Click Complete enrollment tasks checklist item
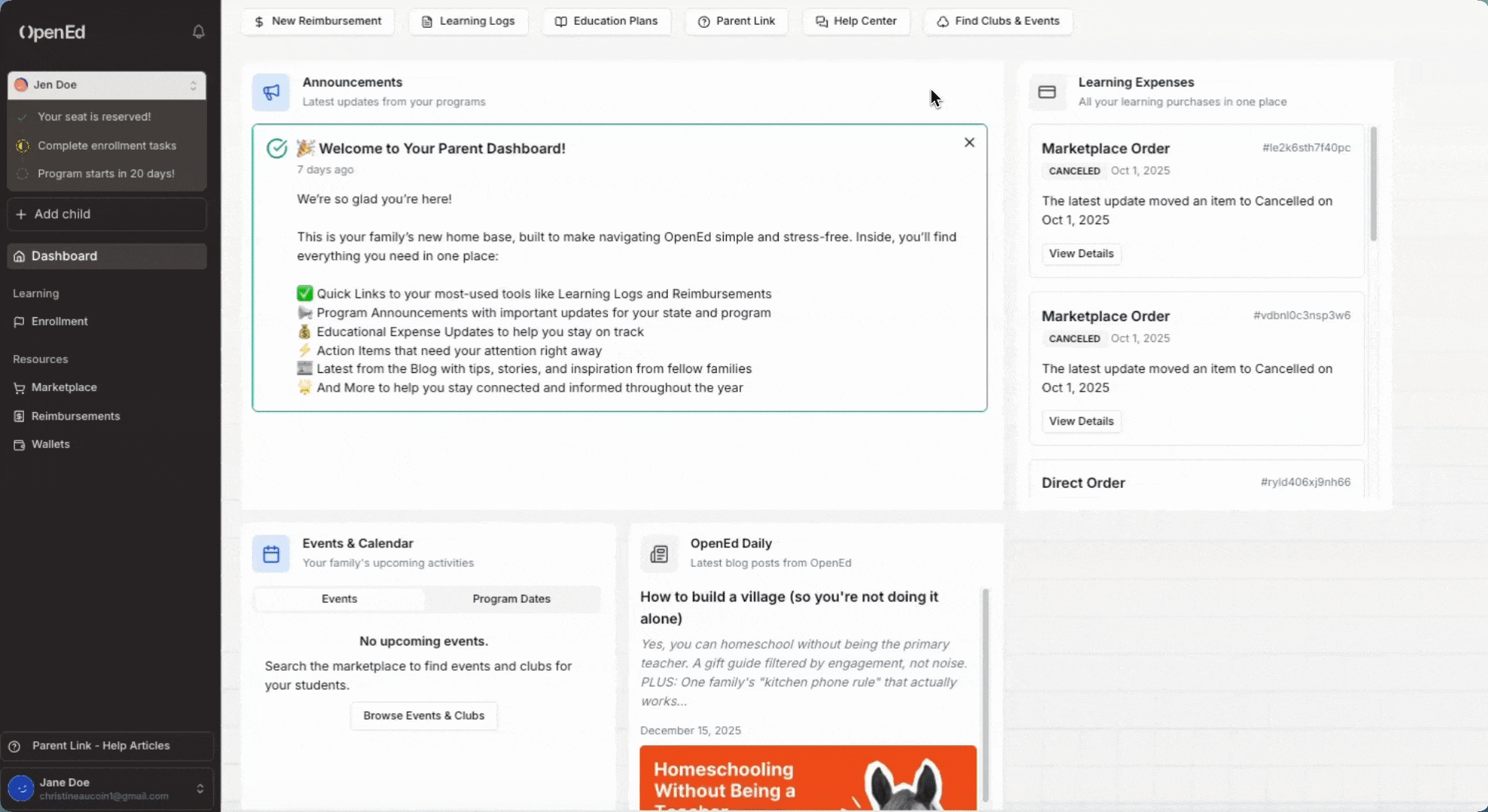The image size is (1488, 812). (107, 145)
